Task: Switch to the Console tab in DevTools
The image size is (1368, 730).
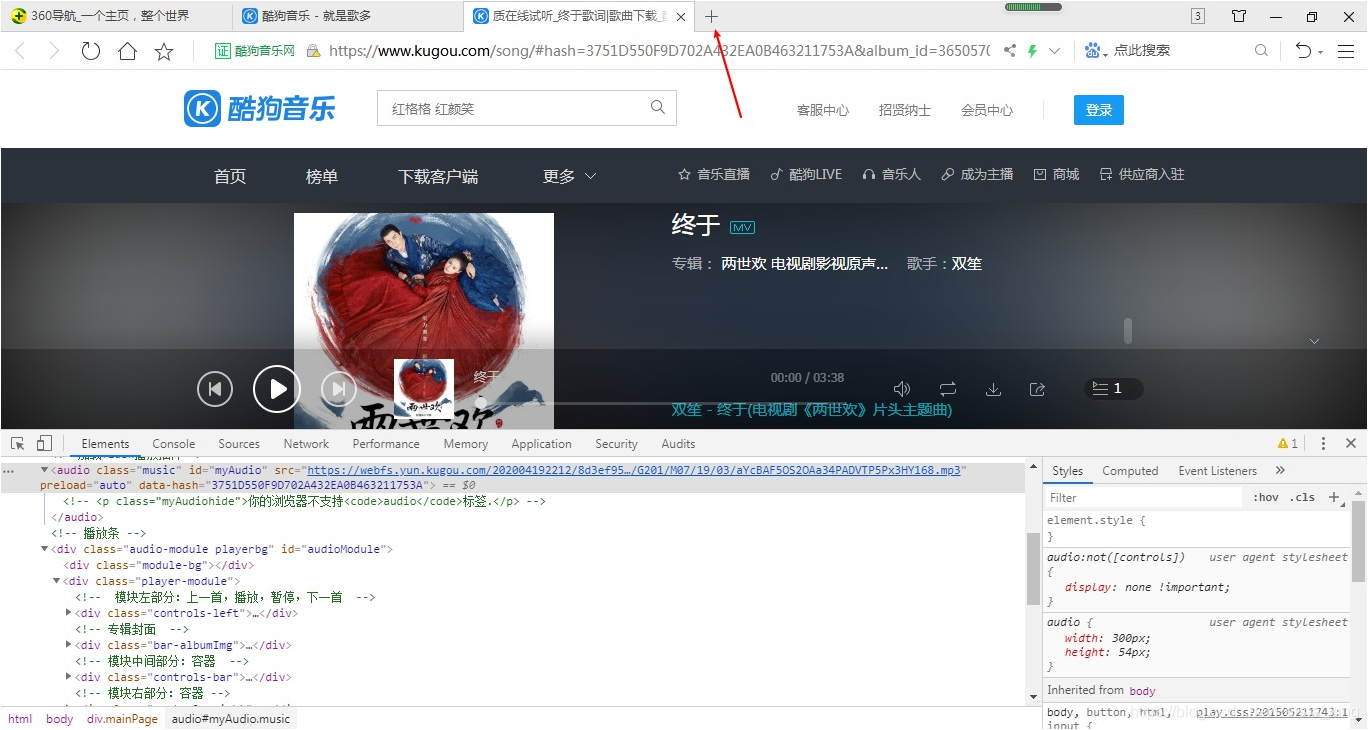Action: 173,443
